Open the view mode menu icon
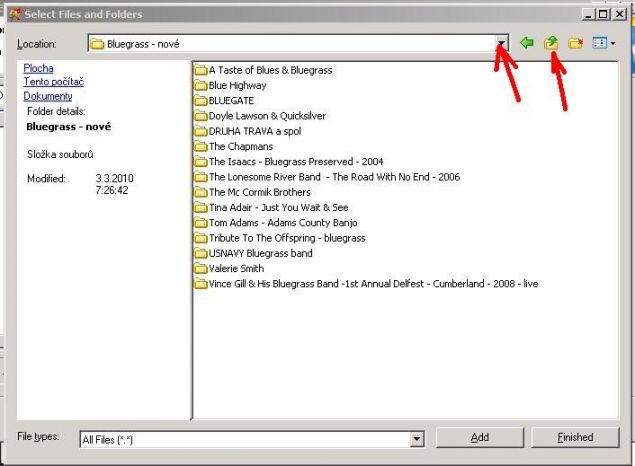The width and height of the screenshot is (635, 466). pyautogui.click(x=604, y=43)
